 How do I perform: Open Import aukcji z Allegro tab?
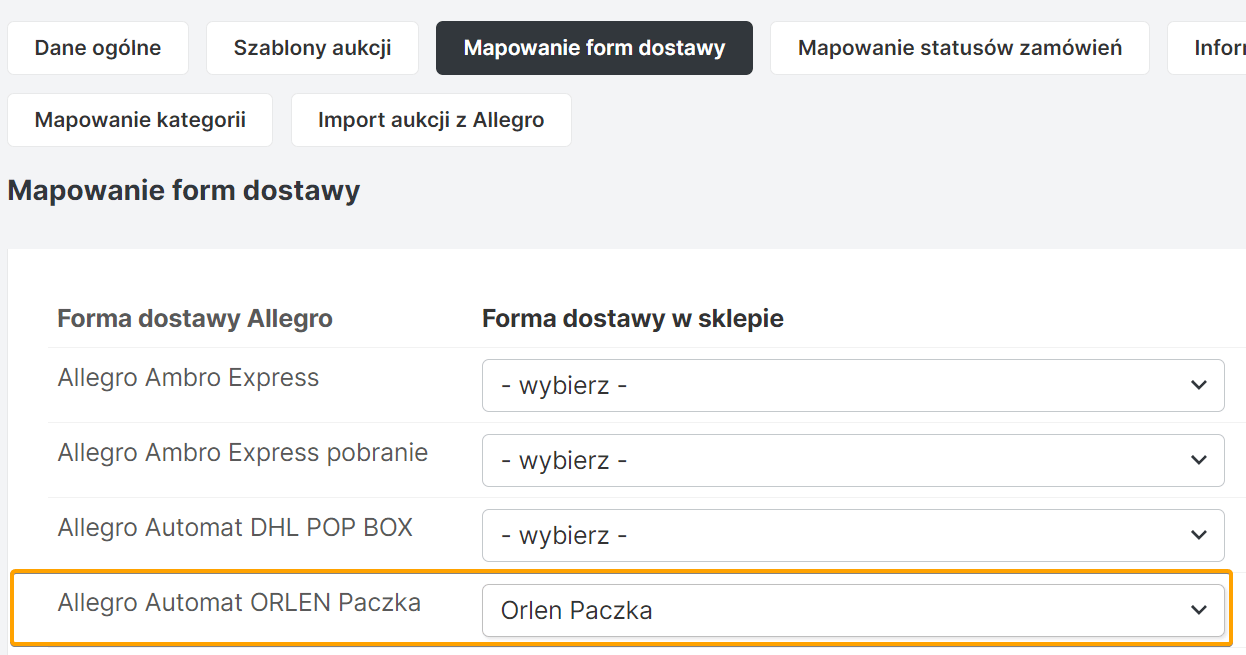(x=431, y=120)
